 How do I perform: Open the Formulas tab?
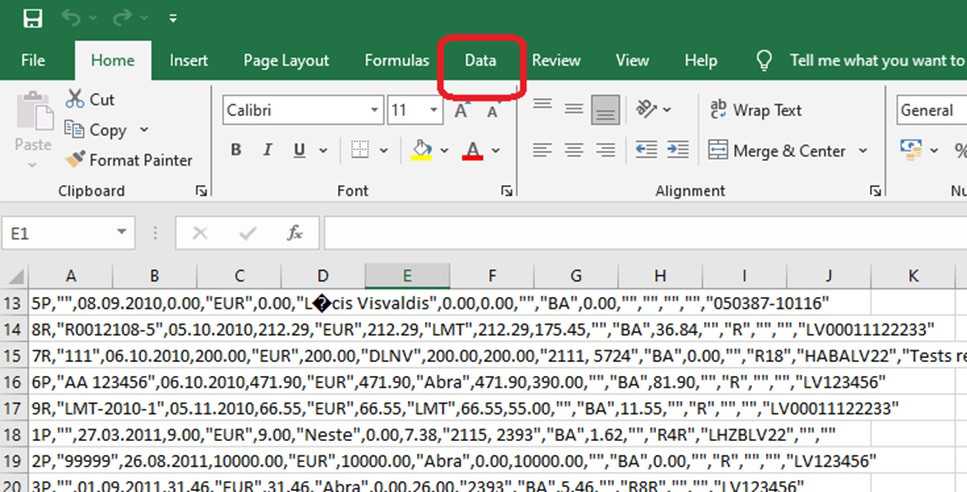point(397,60)
